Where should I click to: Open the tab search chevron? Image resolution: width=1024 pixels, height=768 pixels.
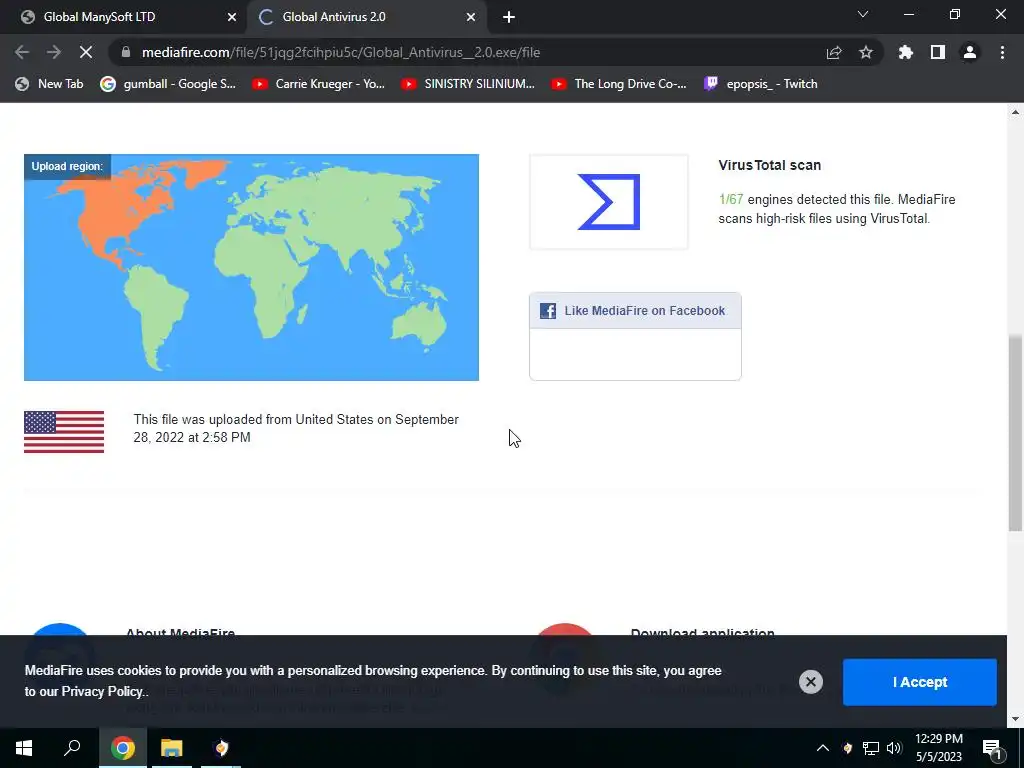pyautogui.click(x=863, y=14)
